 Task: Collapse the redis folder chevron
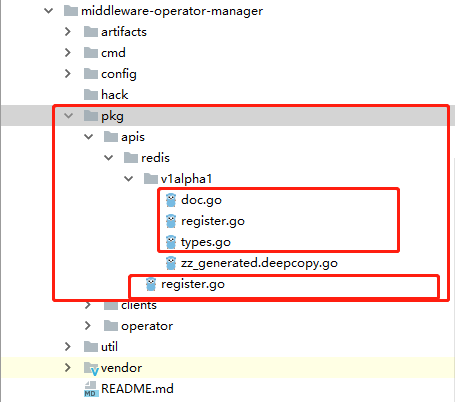point(109,158)
